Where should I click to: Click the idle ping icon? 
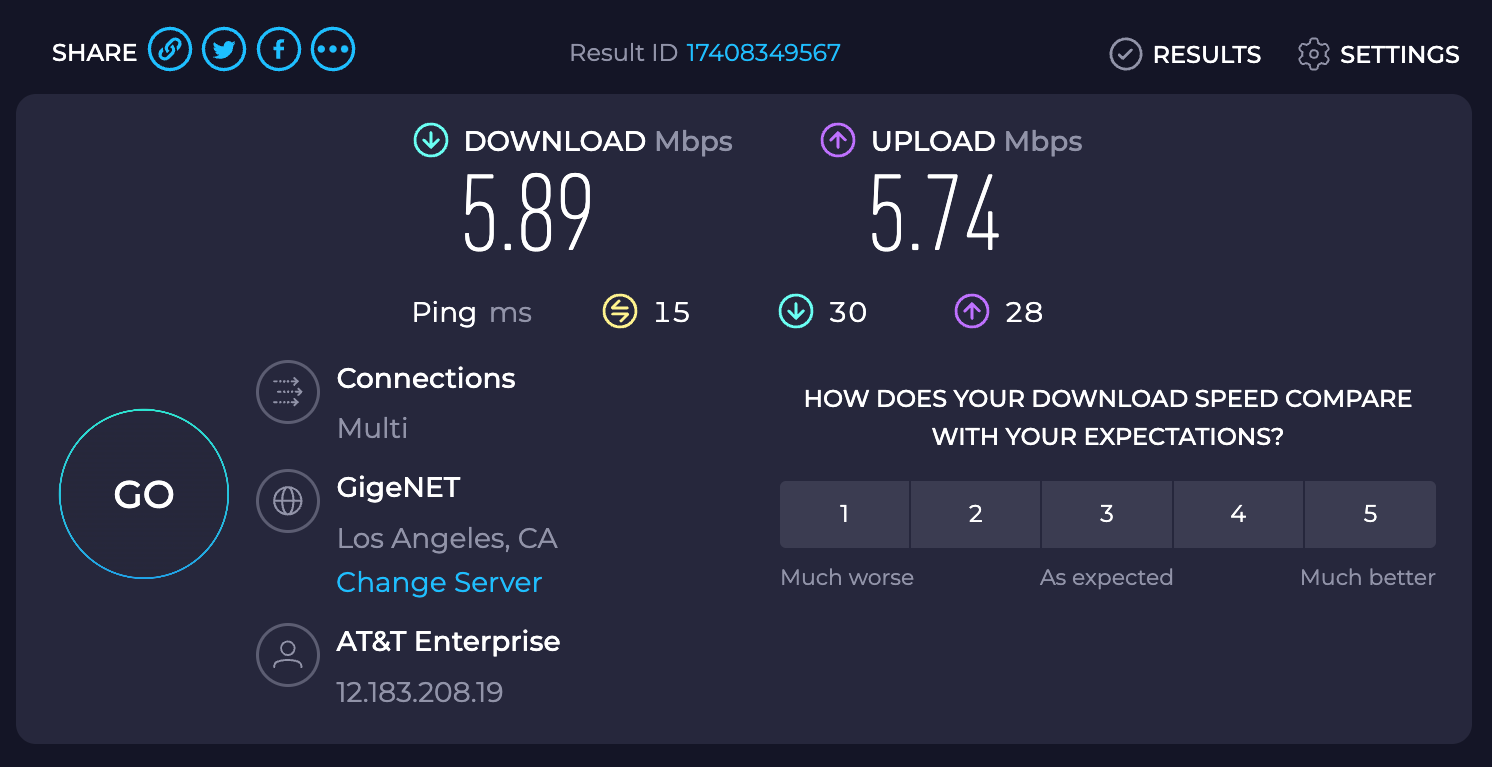coord(620,312)
